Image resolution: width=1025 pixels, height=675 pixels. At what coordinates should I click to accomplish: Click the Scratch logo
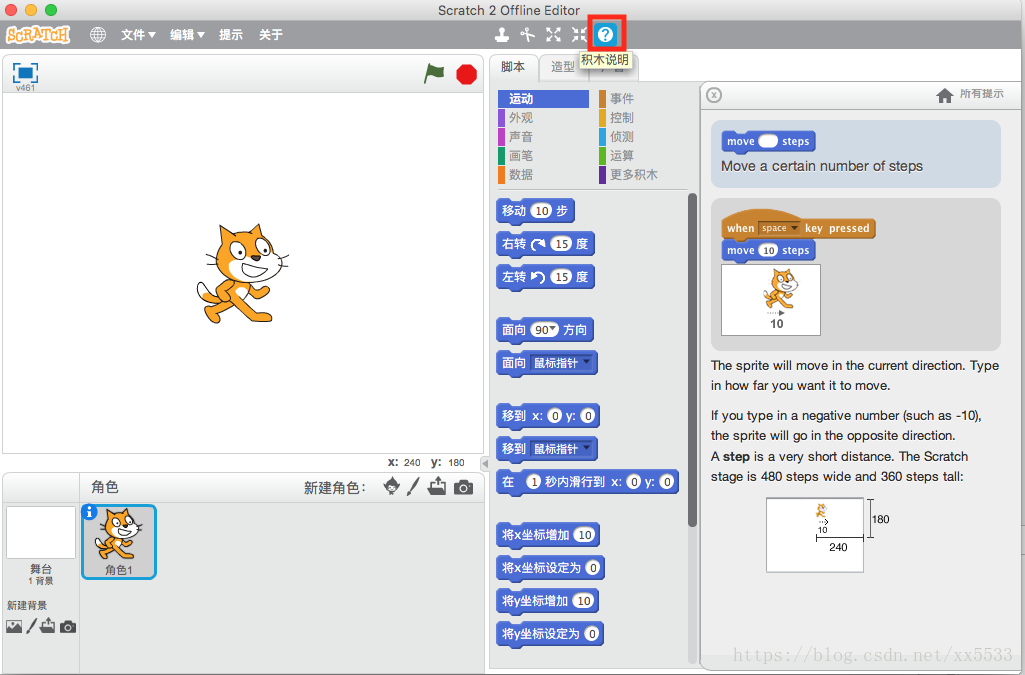[x=38, y=35]
